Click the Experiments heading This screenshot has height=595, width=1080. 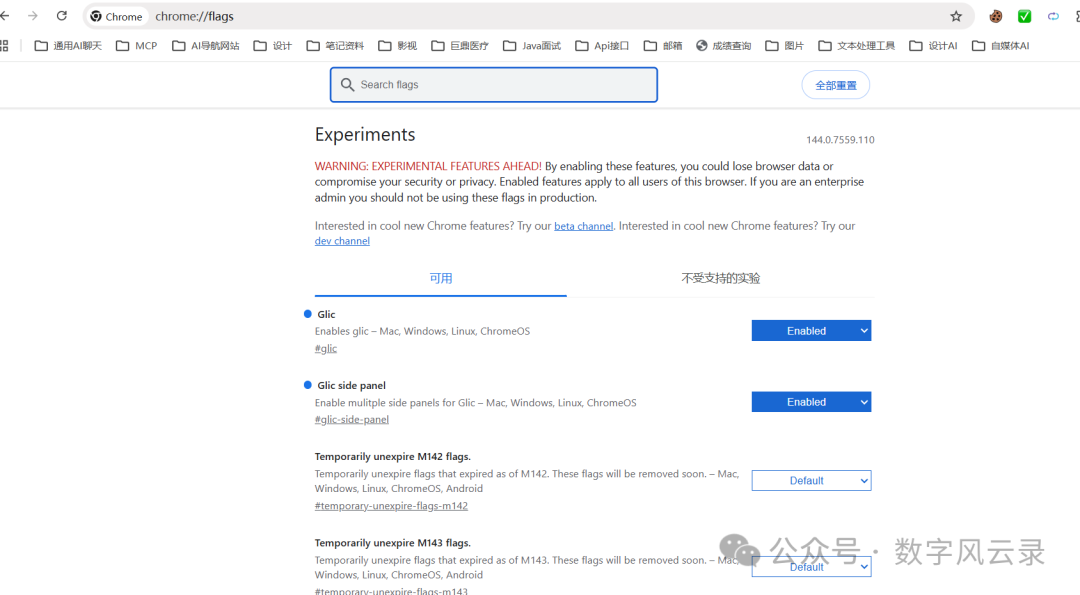coord(365,134)
